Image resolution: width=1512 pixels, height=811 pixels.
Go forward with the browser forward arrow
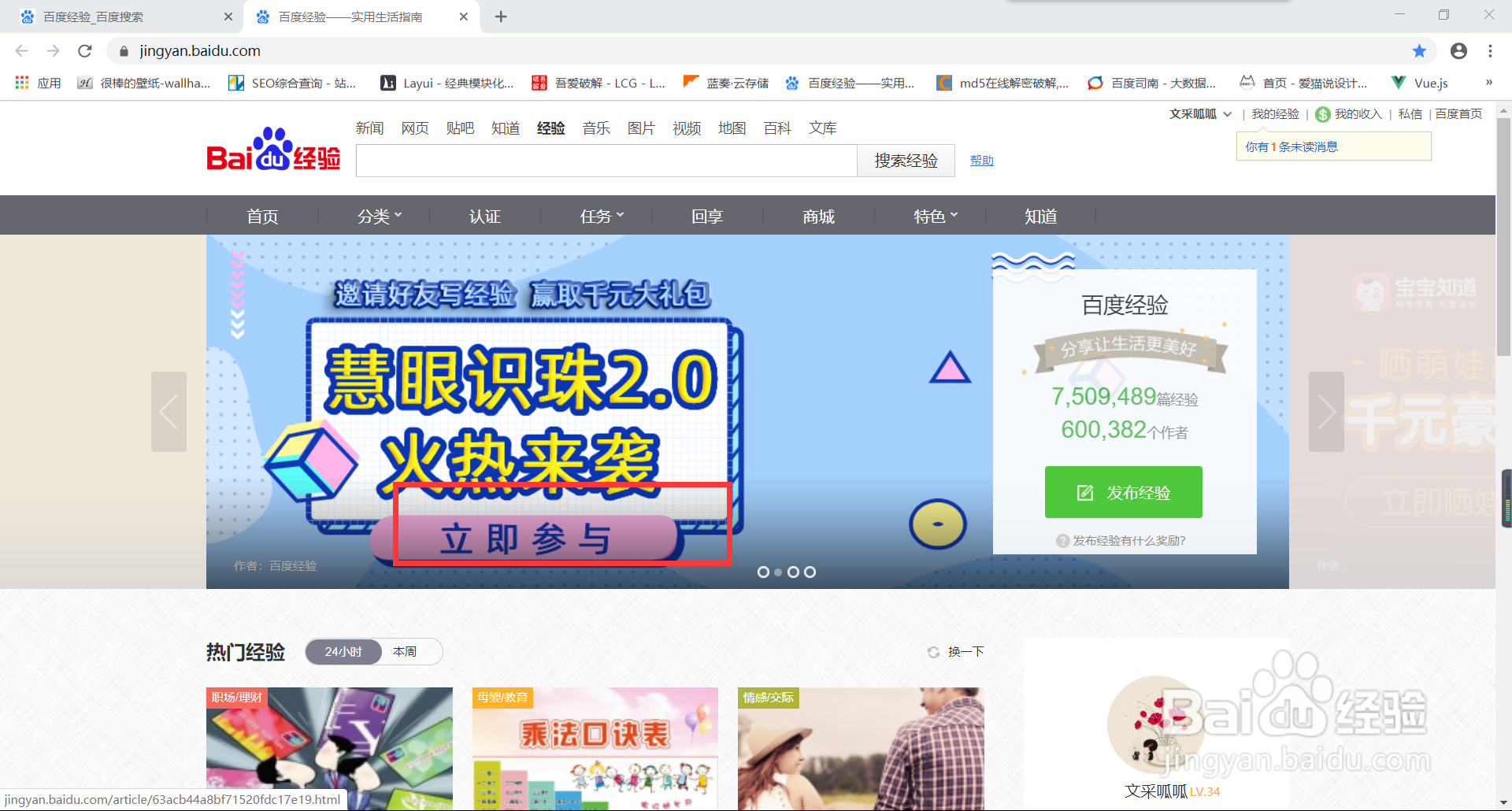click(x=53, y=50)
